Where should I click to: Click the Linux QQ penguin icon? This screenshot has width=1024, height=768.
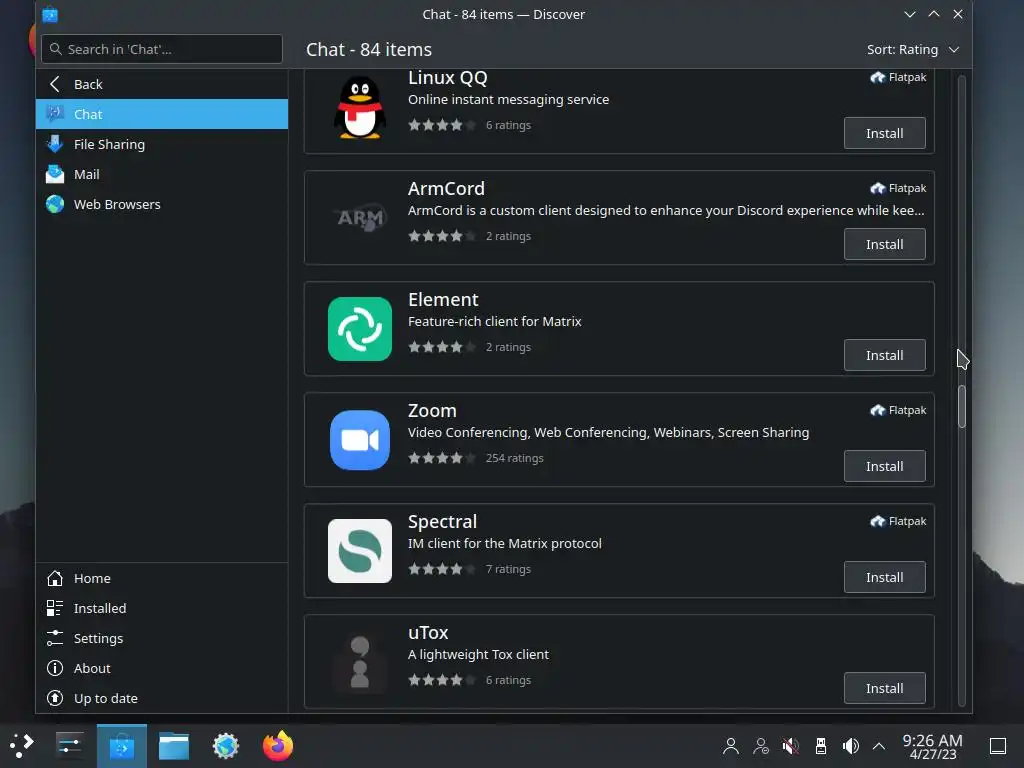pyautogui.click(x=360, y=108)
